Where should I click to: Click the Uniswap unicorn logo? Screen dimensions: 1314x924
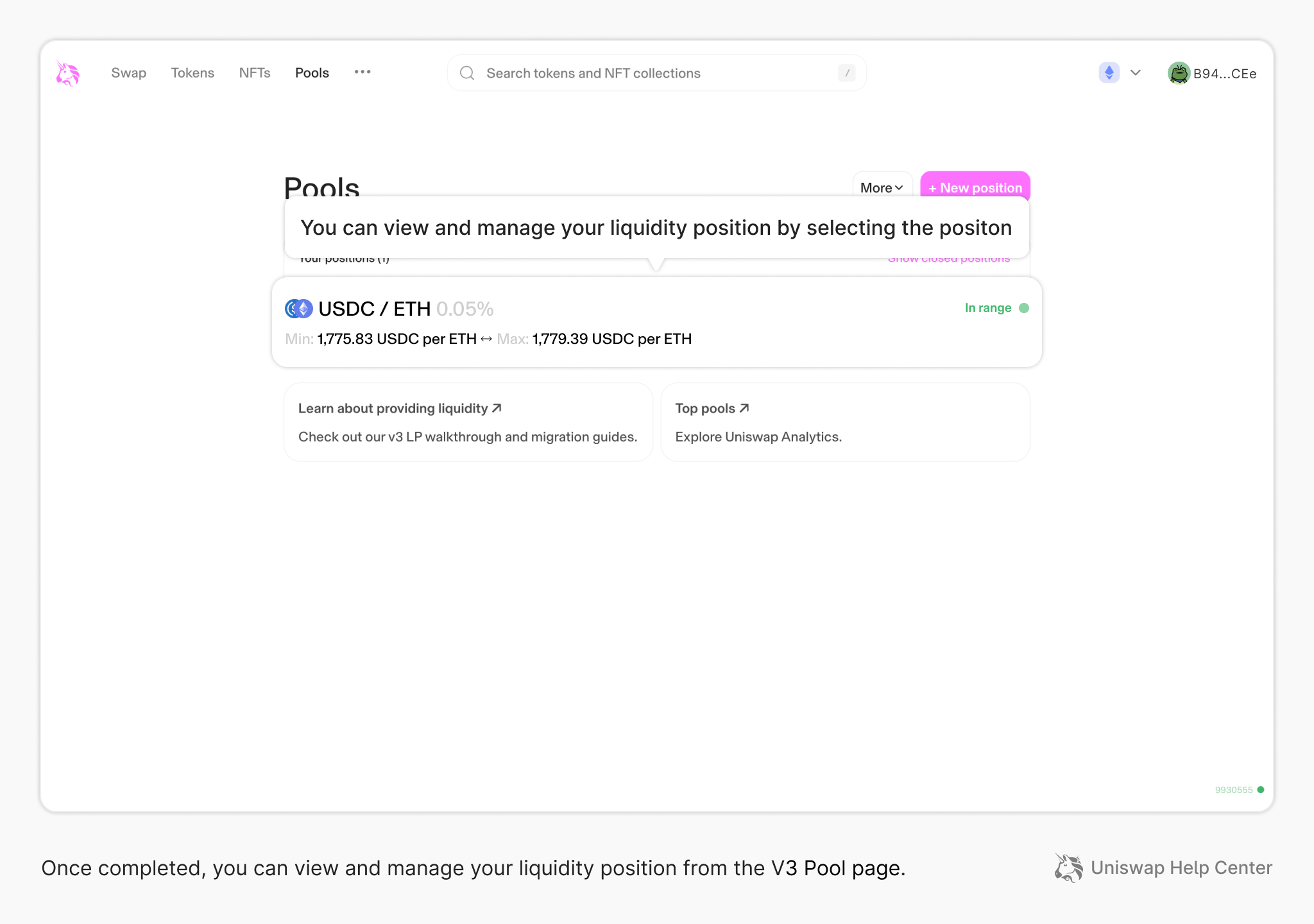[x=67, y=73]
